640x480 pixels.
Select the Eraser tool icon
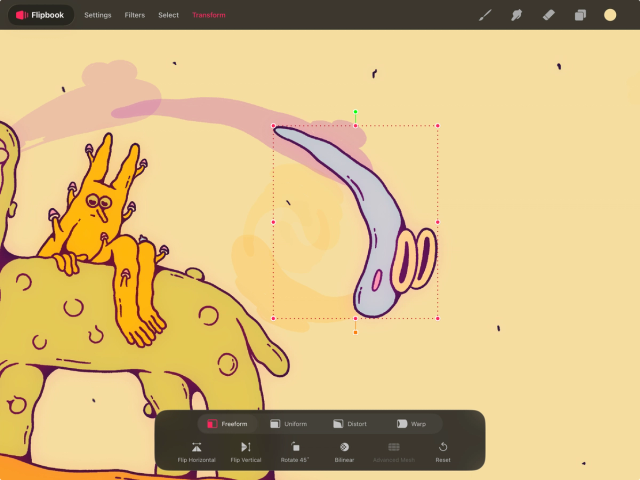click(548, 15)
